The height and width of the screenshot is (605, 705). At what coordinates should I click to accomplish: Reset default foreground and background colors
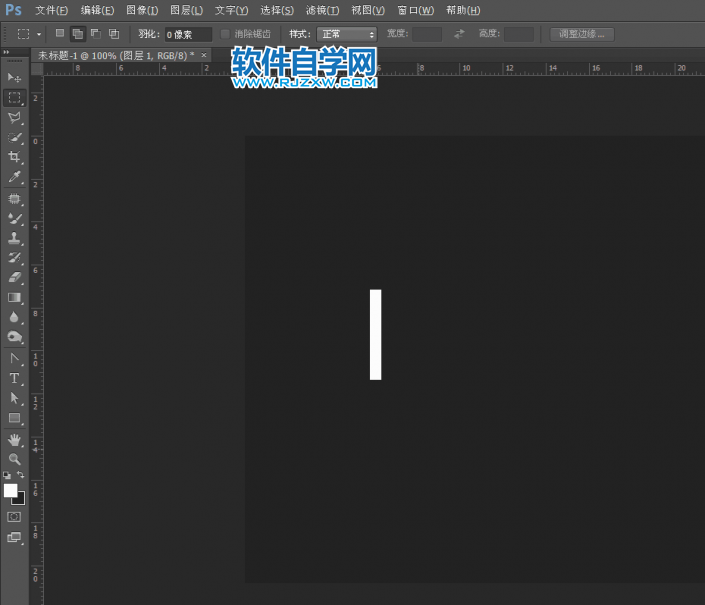click(7, 475)
